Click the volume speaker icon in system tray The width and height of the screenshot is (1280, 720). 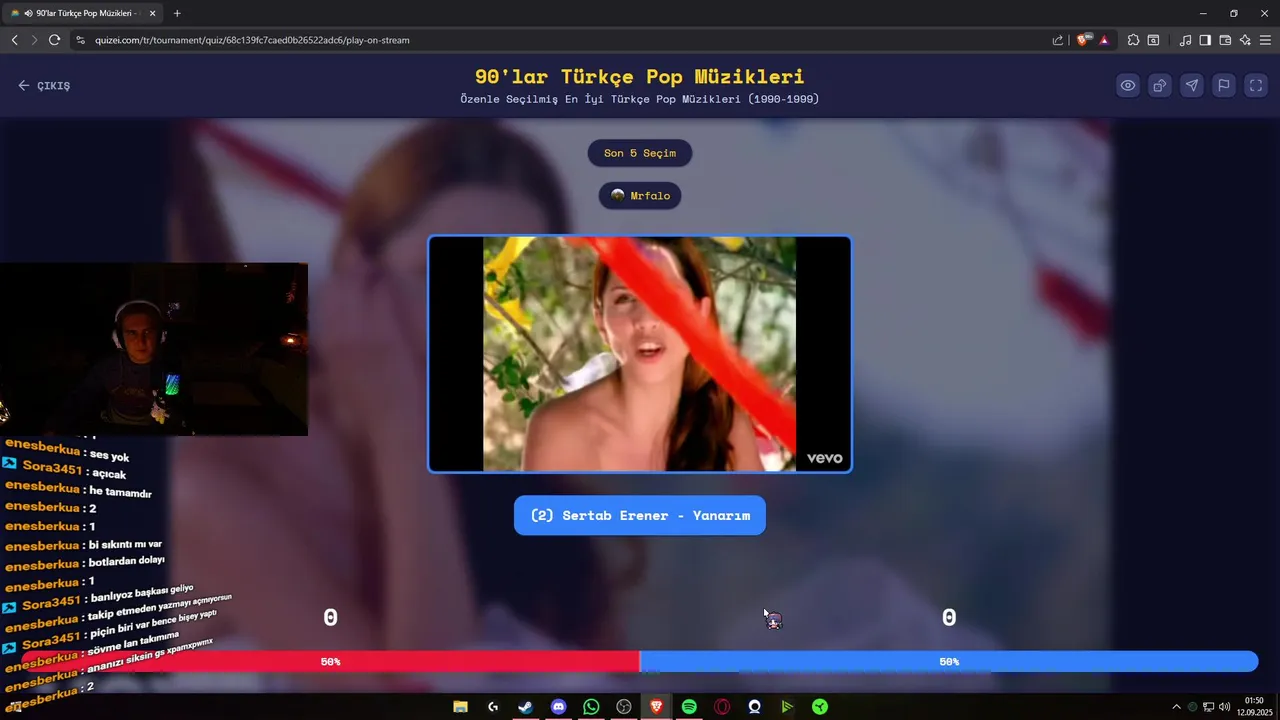[x=1225, y=707]
